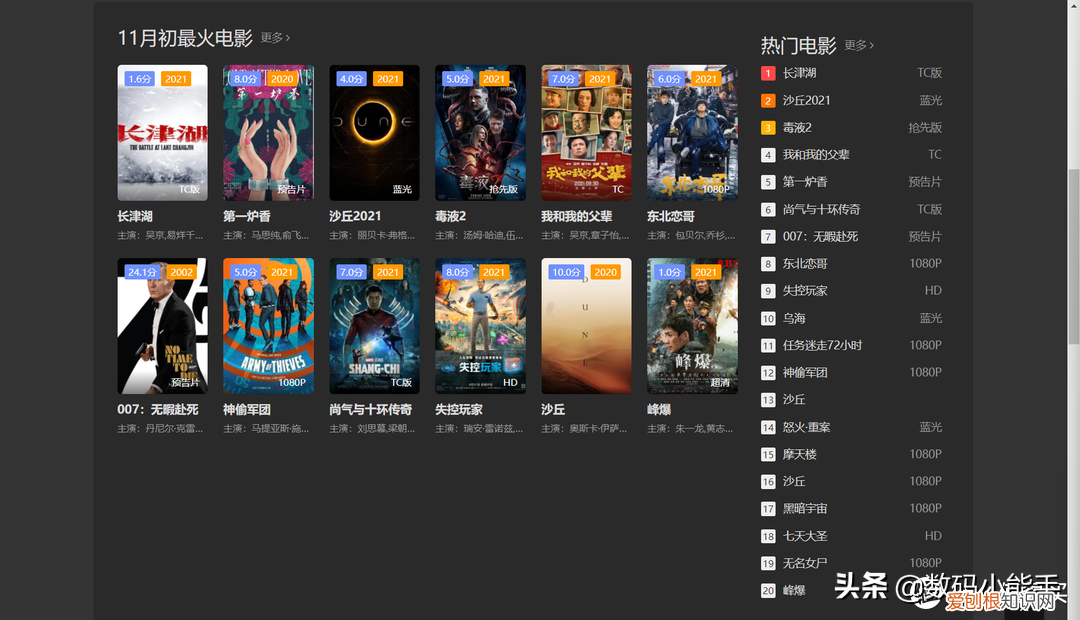1080x620 pixels.
Task: Click the 毒液2 title under its poster
Action: [450, 216]
